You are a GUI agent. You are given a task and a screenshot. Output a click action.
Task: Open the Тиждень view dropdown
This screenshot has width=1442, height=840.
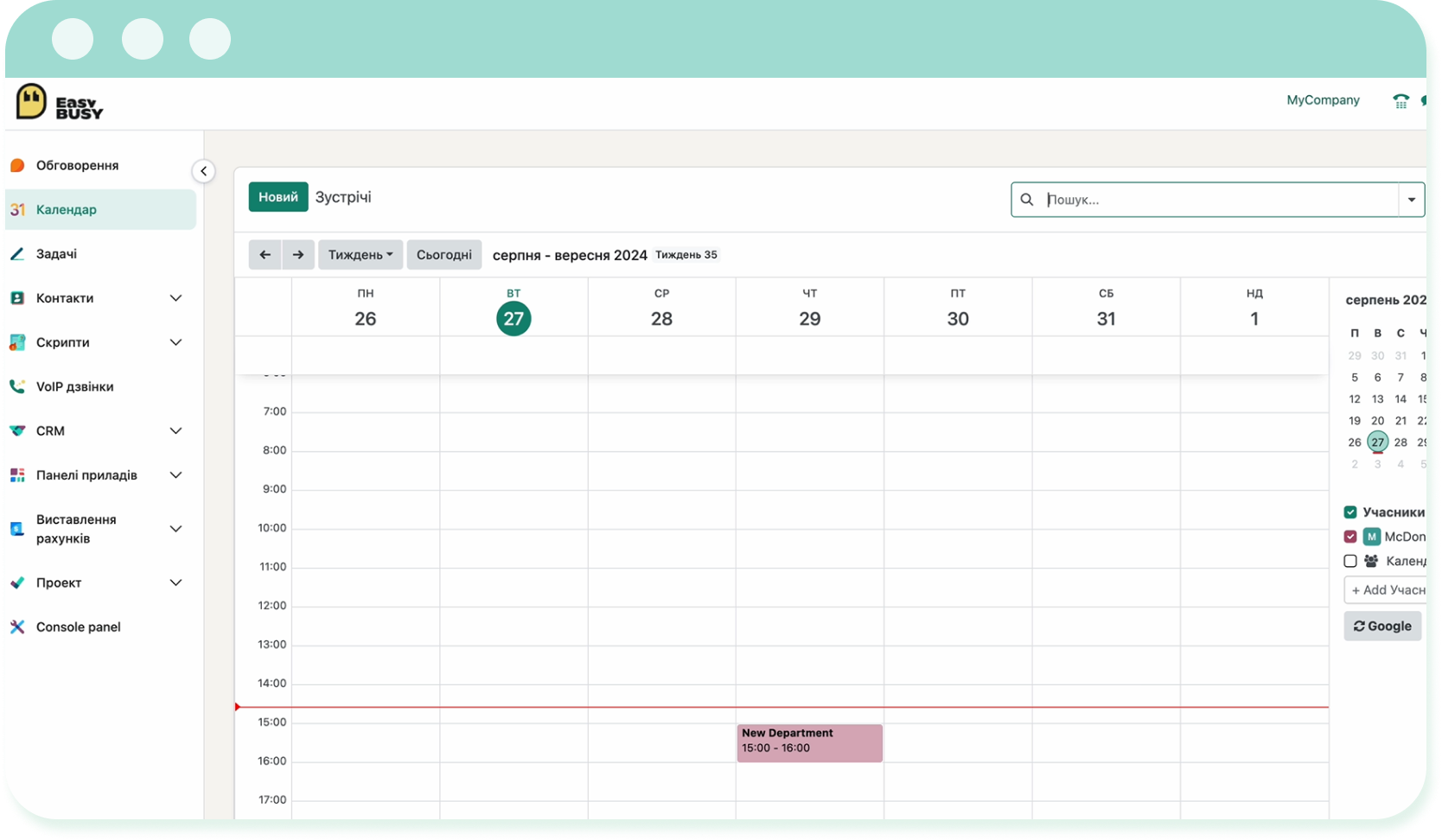360,254
